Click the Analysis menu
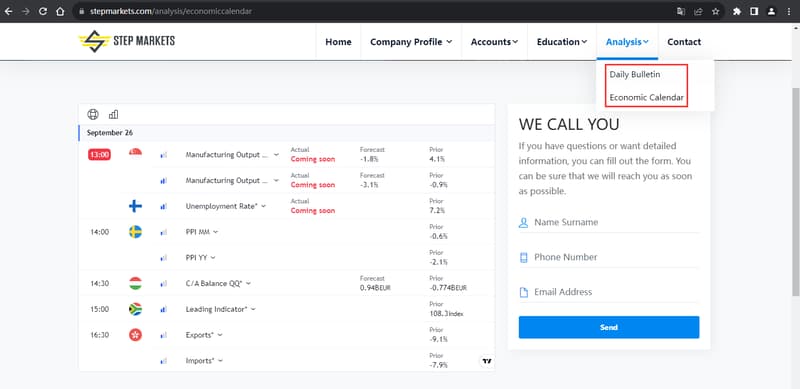The width and height of the screenshot is (800, 389). 627,42
